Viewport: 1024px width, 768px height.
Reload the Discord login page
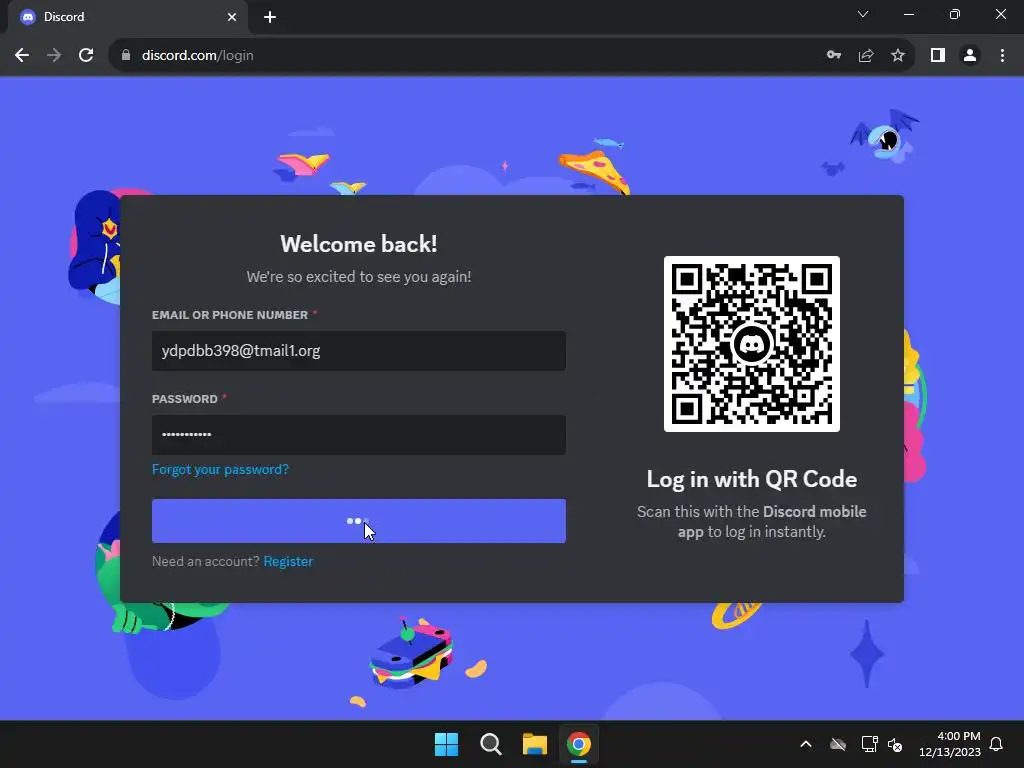(x=86, y=56)
